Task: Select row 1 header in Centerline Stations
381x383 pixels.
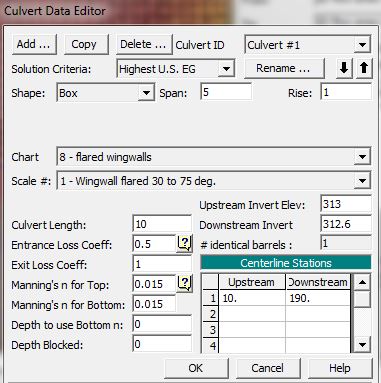Action: tap(211, 298)
